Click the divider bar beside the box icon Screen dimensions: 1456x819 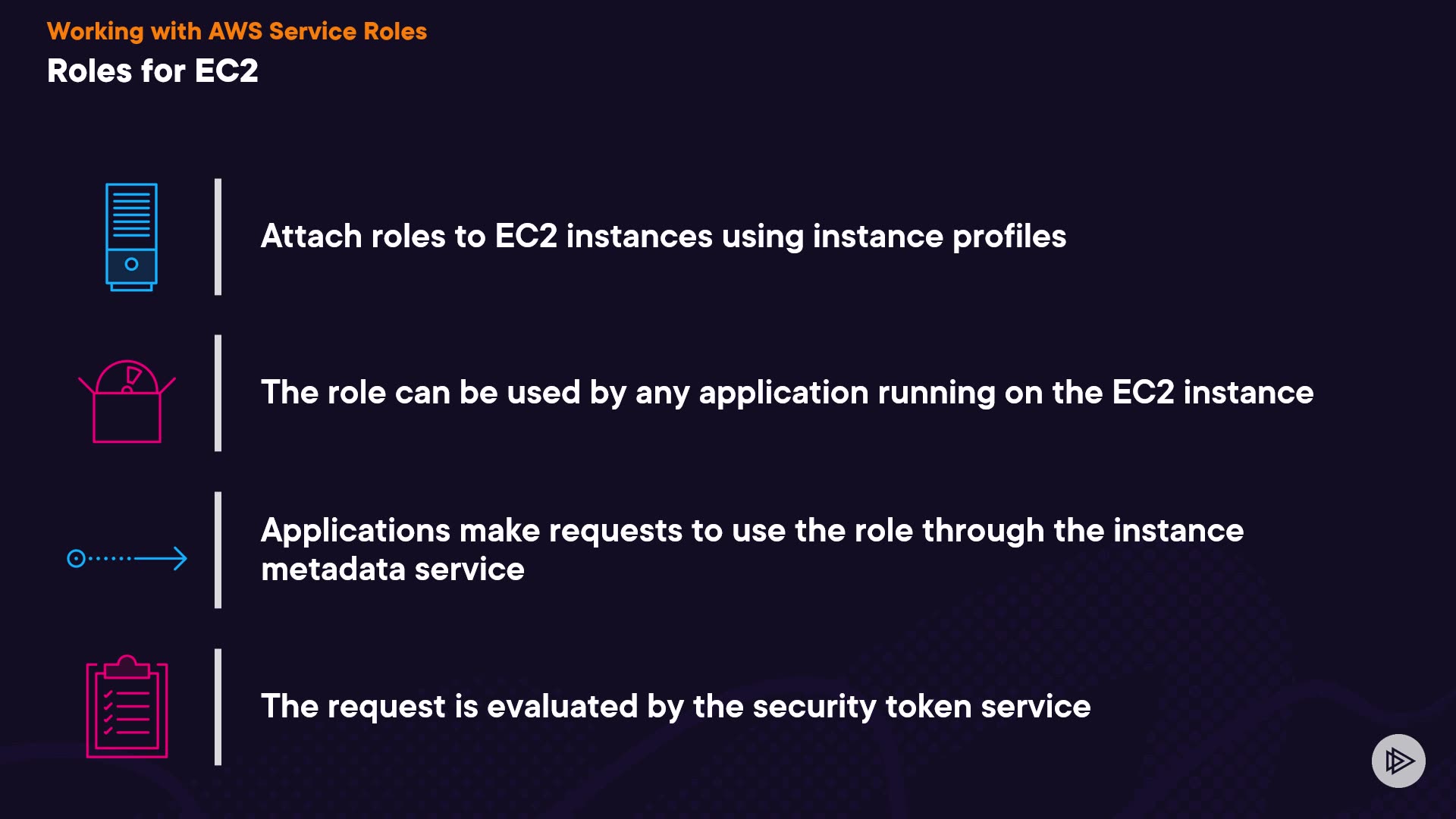[218, 393]
